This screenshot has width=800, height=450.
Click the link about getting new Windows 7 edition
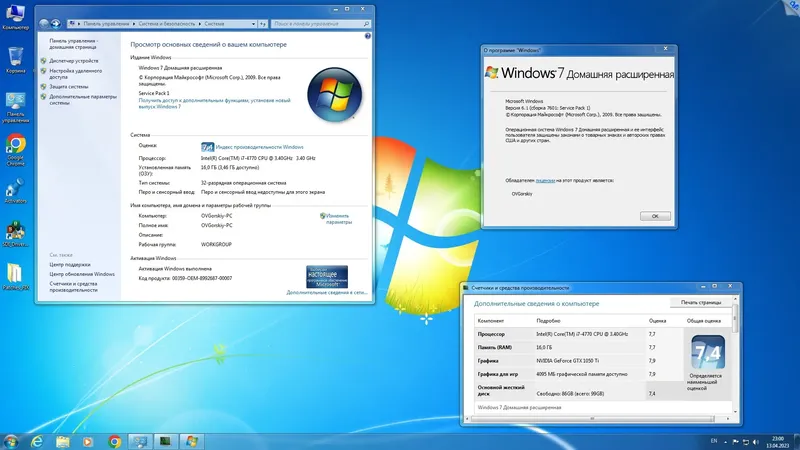(214, 104)
